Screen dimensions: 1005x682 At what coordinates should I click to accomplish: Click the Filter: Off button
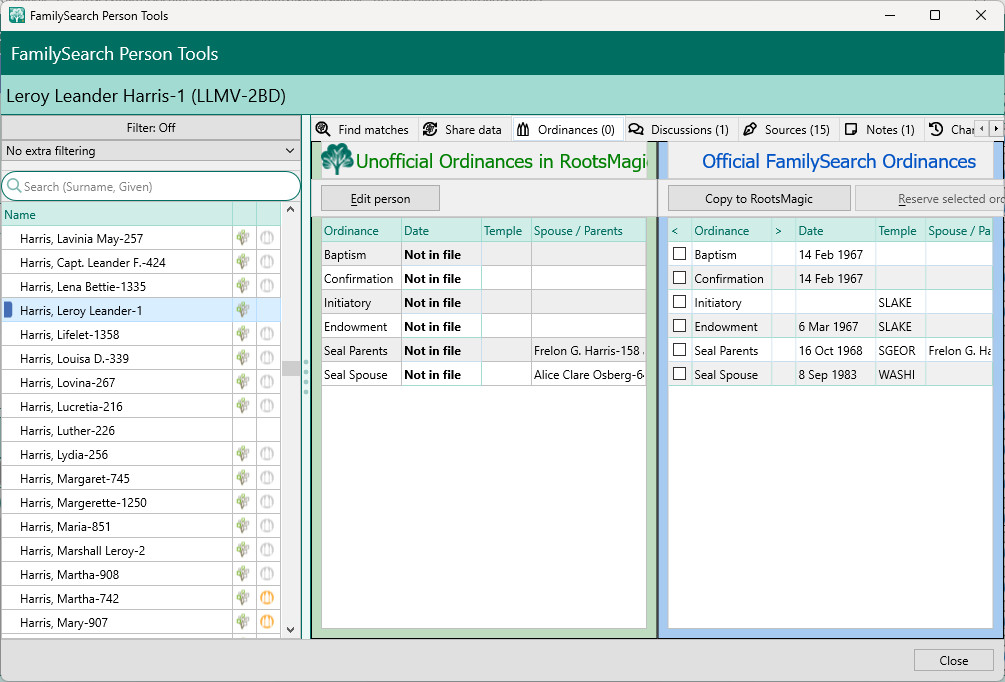(151, 128)
